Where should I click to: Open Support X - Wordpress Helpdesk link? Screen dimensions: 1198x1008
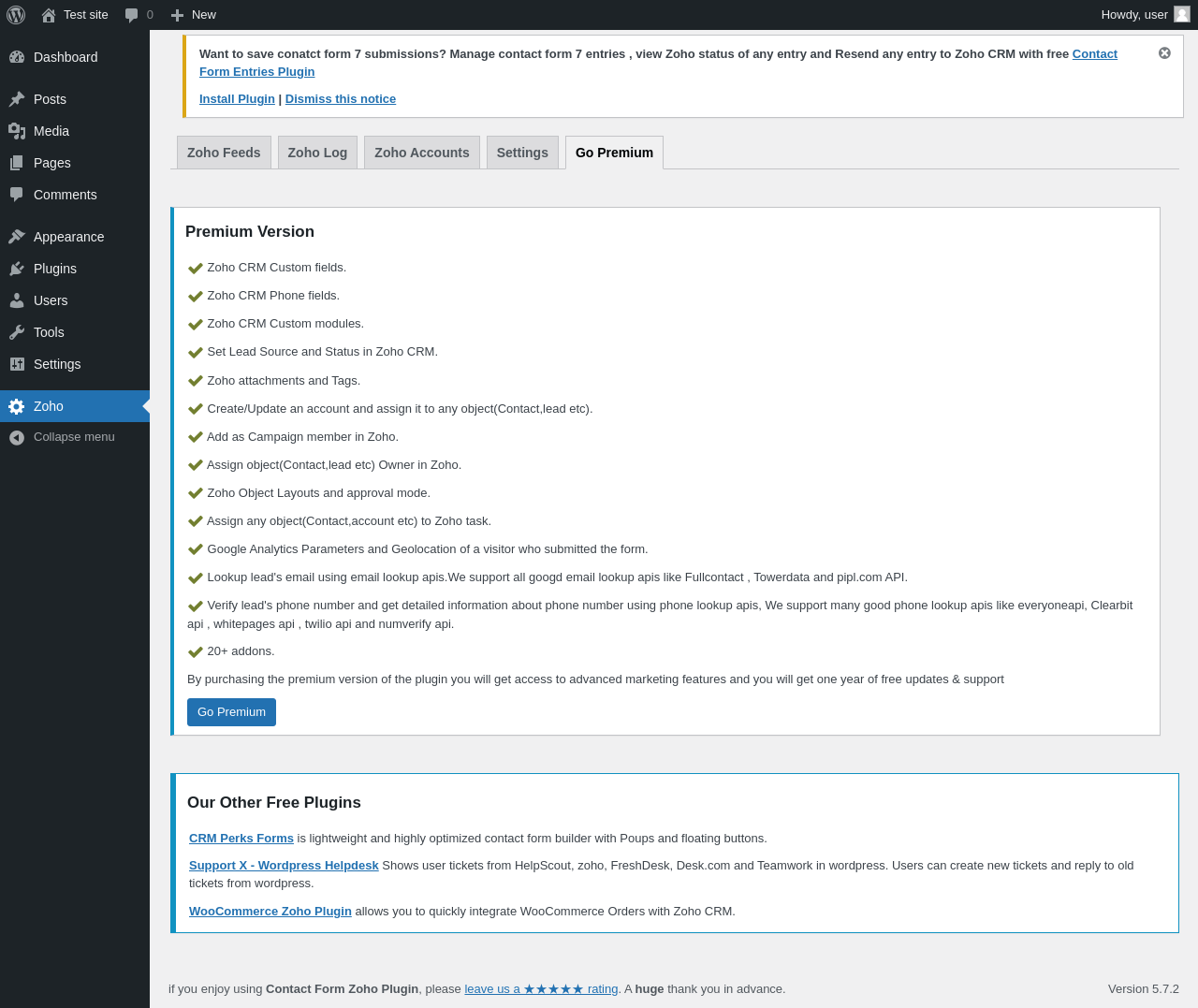284,866
